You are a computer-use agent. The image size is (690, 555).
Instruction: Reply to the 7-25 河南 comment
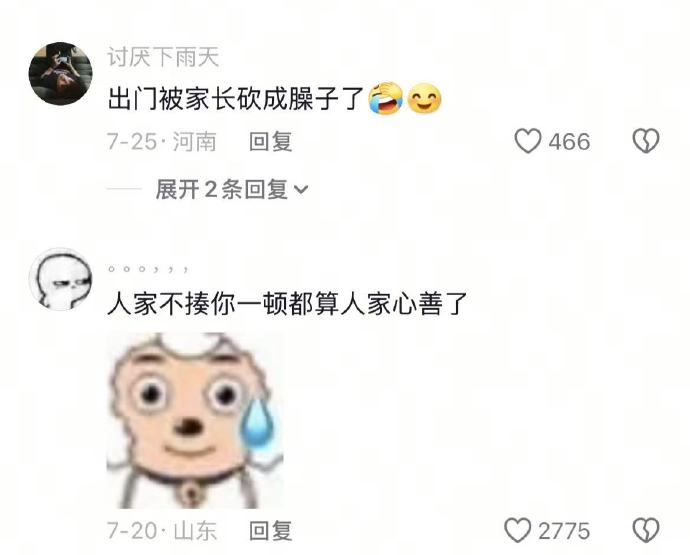270,141
